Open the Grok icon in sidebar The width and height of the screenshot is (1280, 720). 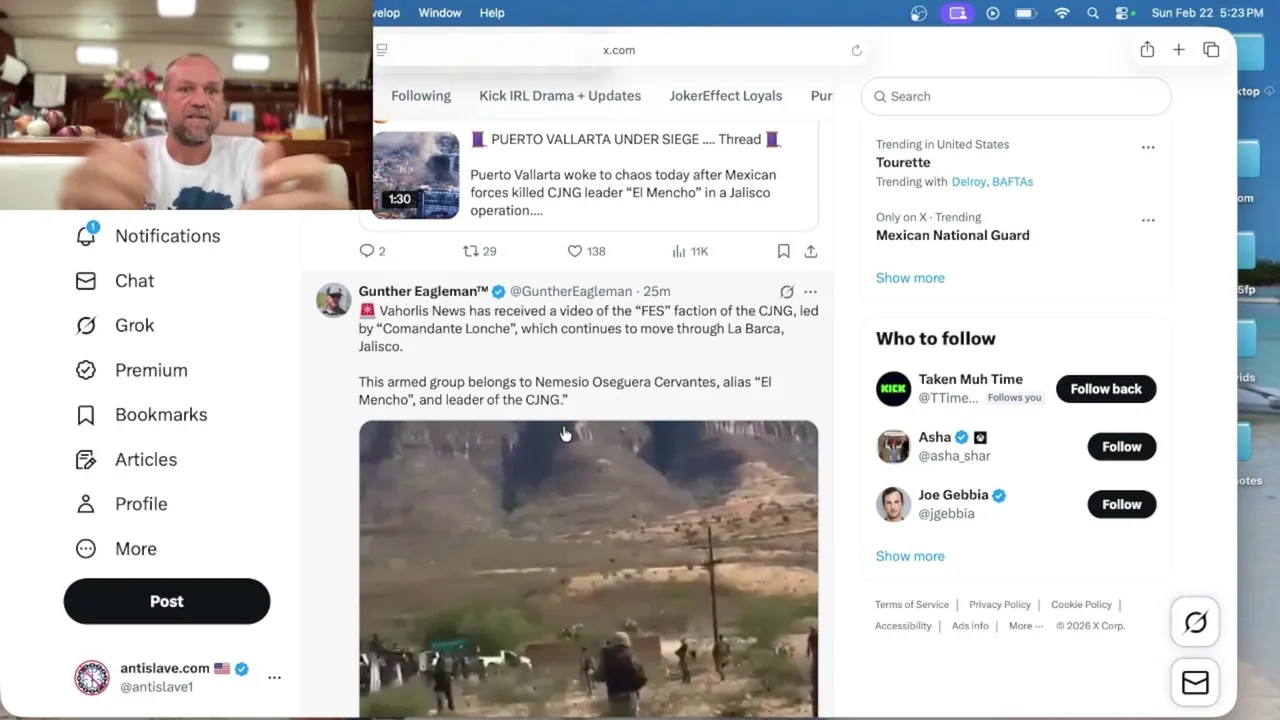click(86, 325)
